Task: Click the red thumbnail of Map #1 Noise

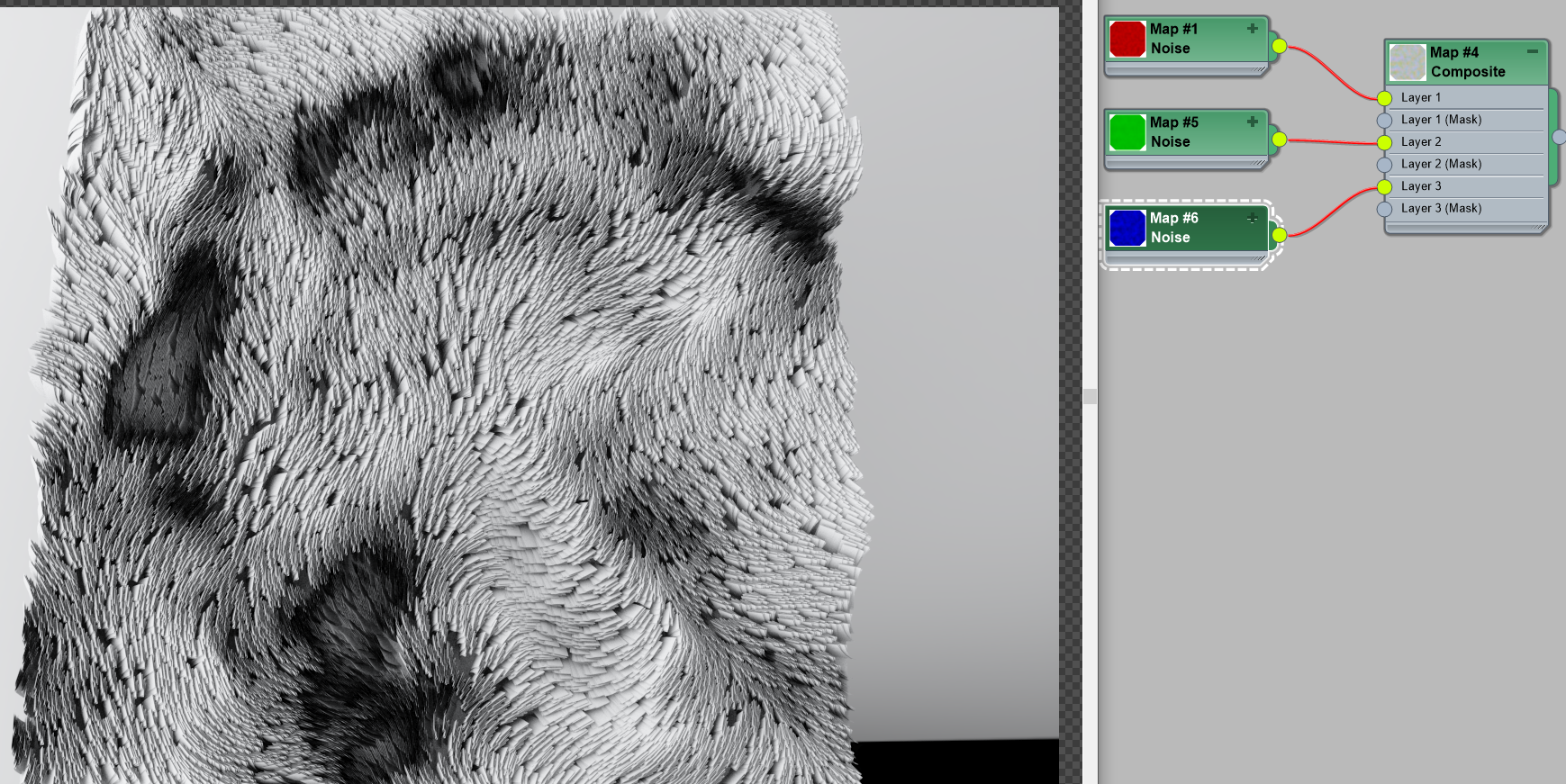Action: pyautogui.click(x=1127, y=39)
